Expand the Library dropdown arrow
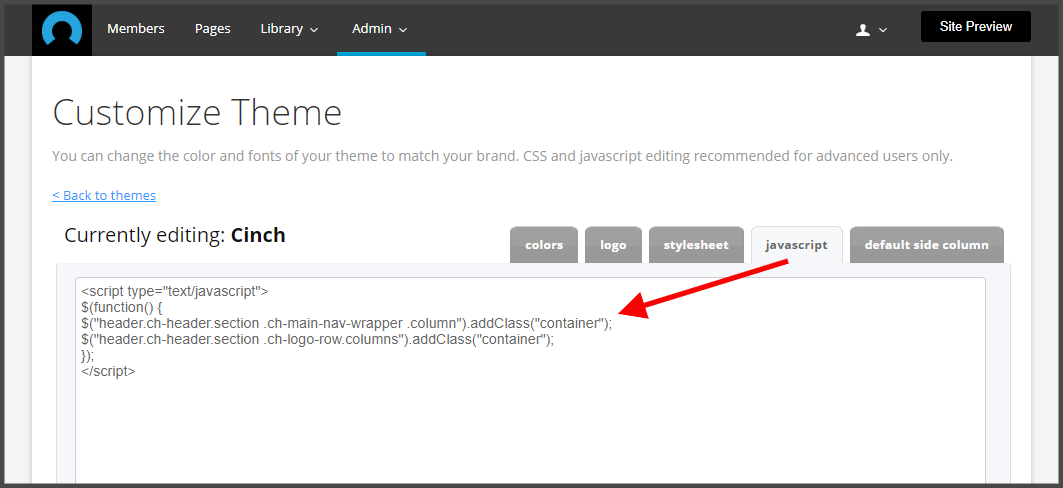 pyautogui.click(x=314, y=29)
